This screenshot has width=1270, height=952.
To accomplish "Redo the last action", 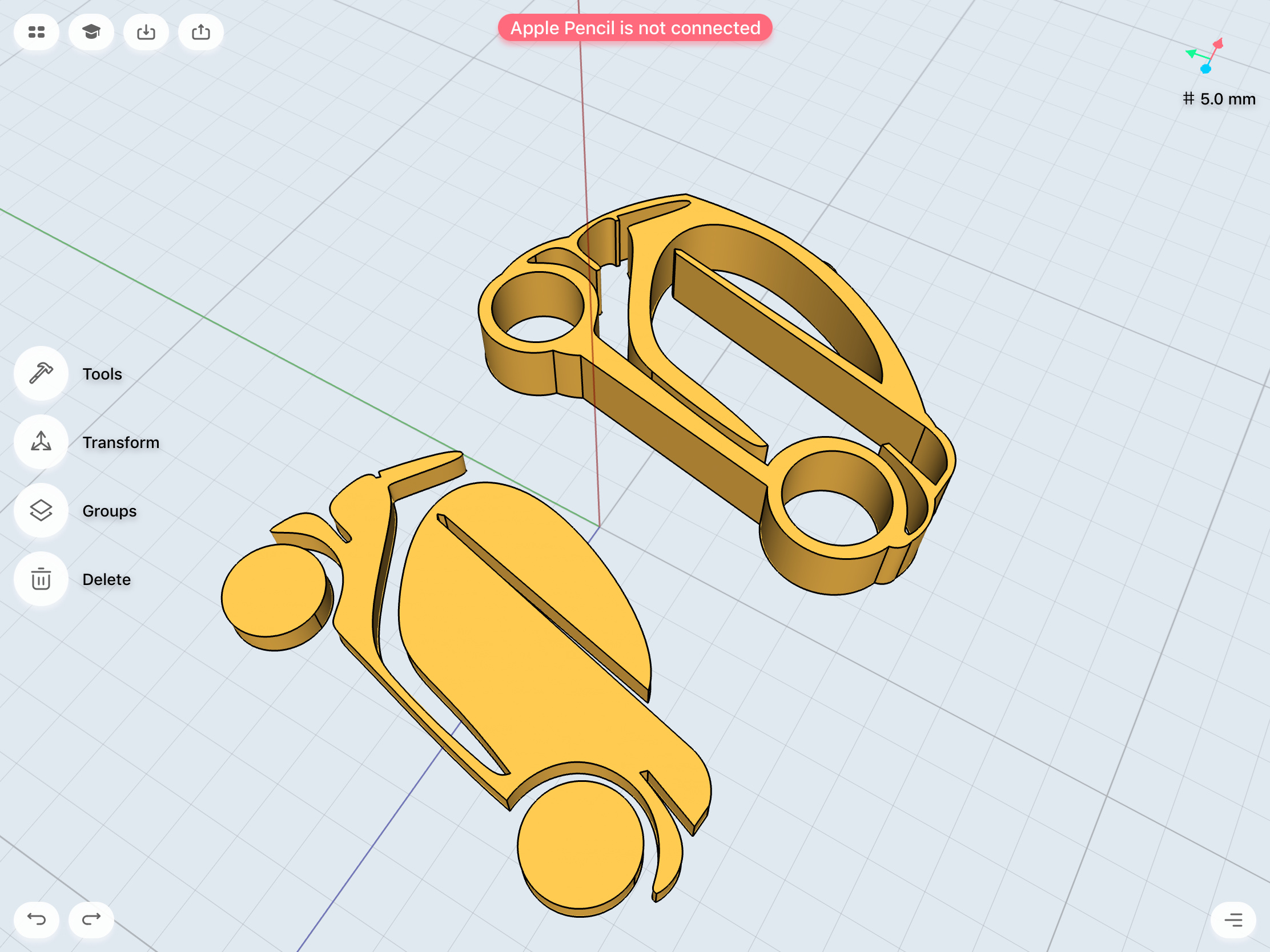I will click(x=91, y=919).
